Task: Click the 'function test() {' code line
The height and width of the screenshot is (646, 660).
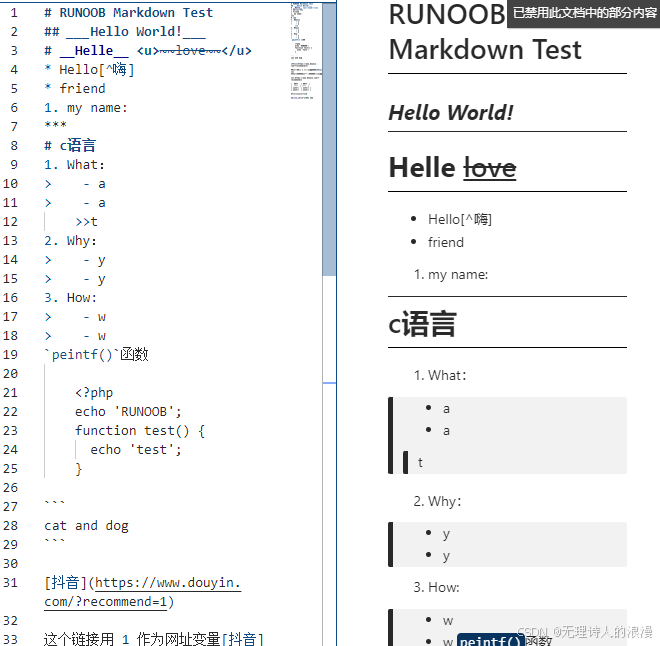Action: pos(140,431)
